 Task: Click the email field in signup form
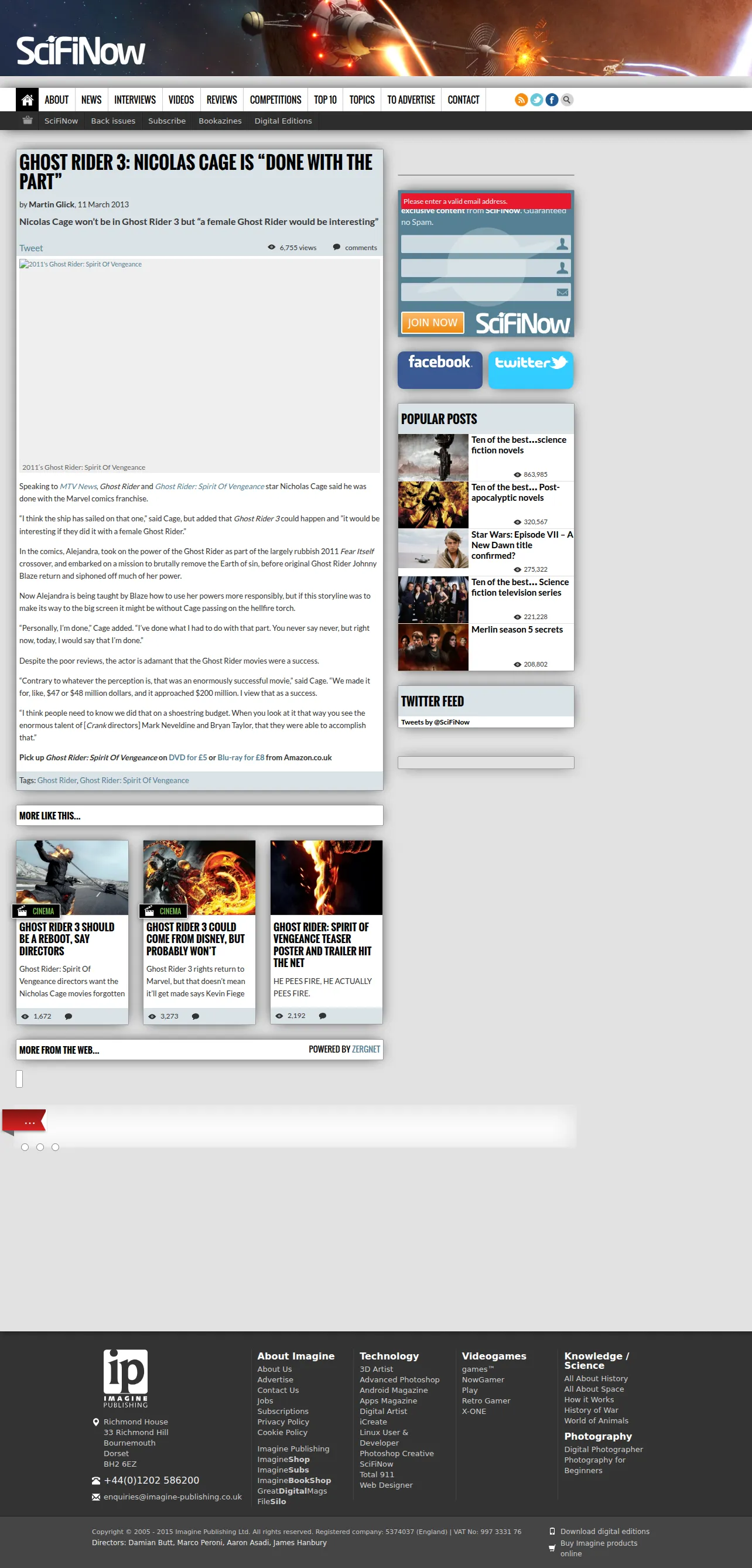(486, 292)
